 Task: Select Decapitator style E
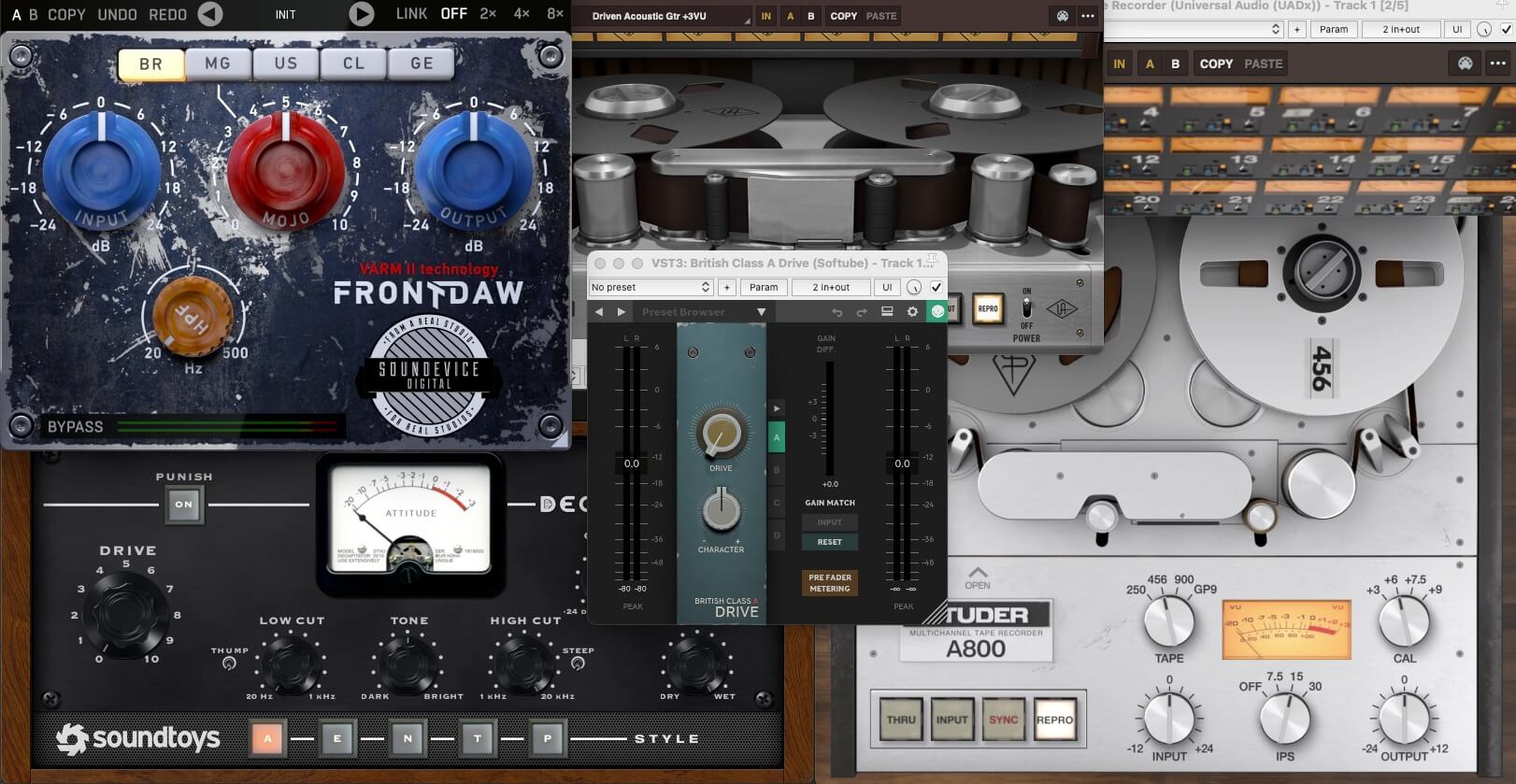[x=336, y=738]
